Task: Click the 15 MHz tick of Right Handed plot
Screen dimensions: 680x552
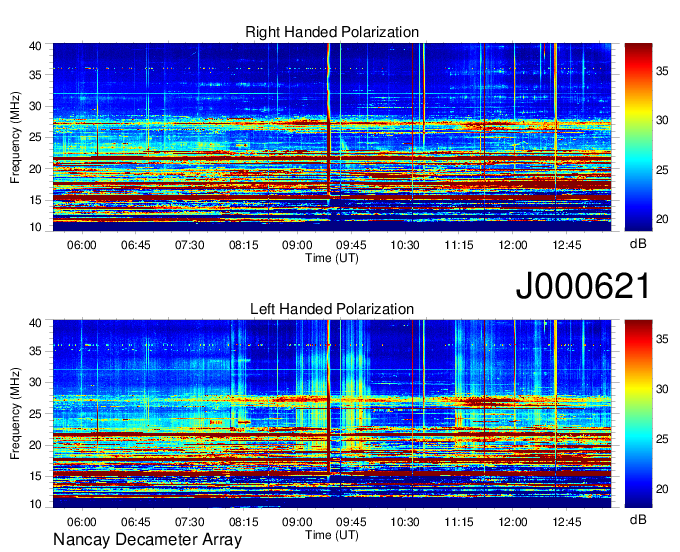Action: (x=35, y=200)
